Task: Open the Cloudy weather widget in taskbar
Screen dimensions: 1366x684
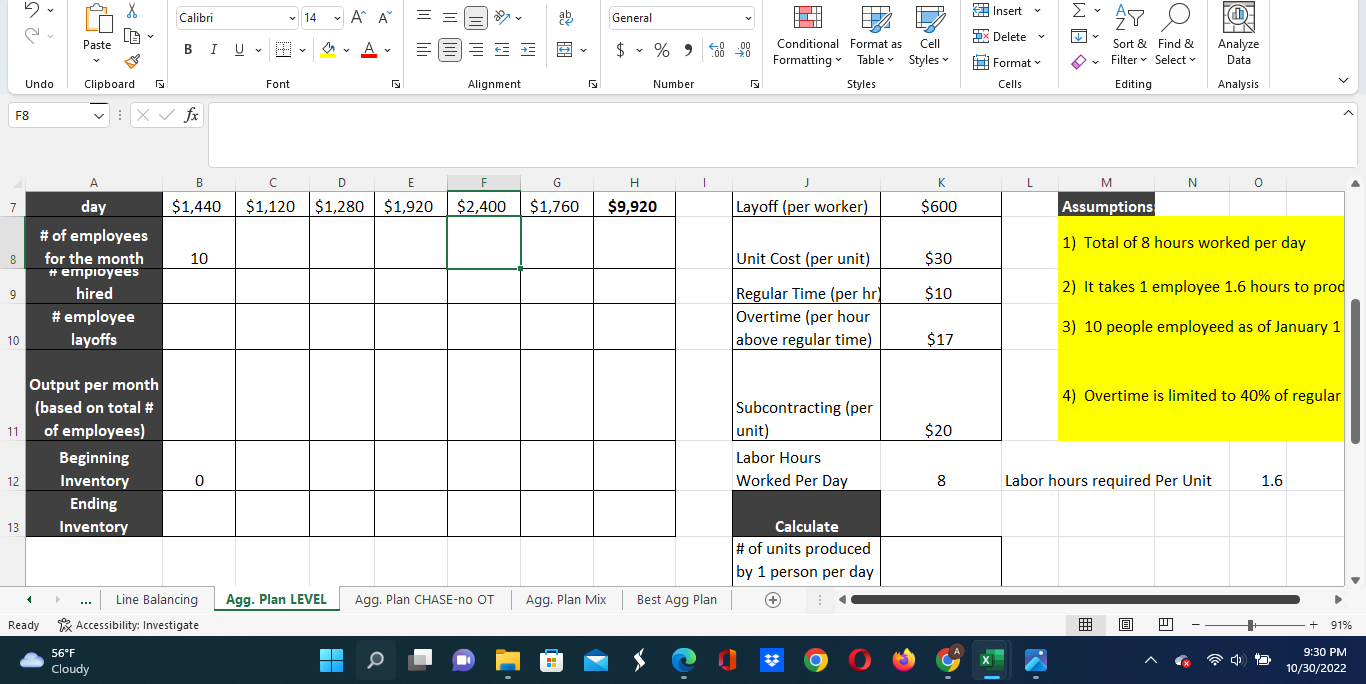Action: tap(55, 660)
